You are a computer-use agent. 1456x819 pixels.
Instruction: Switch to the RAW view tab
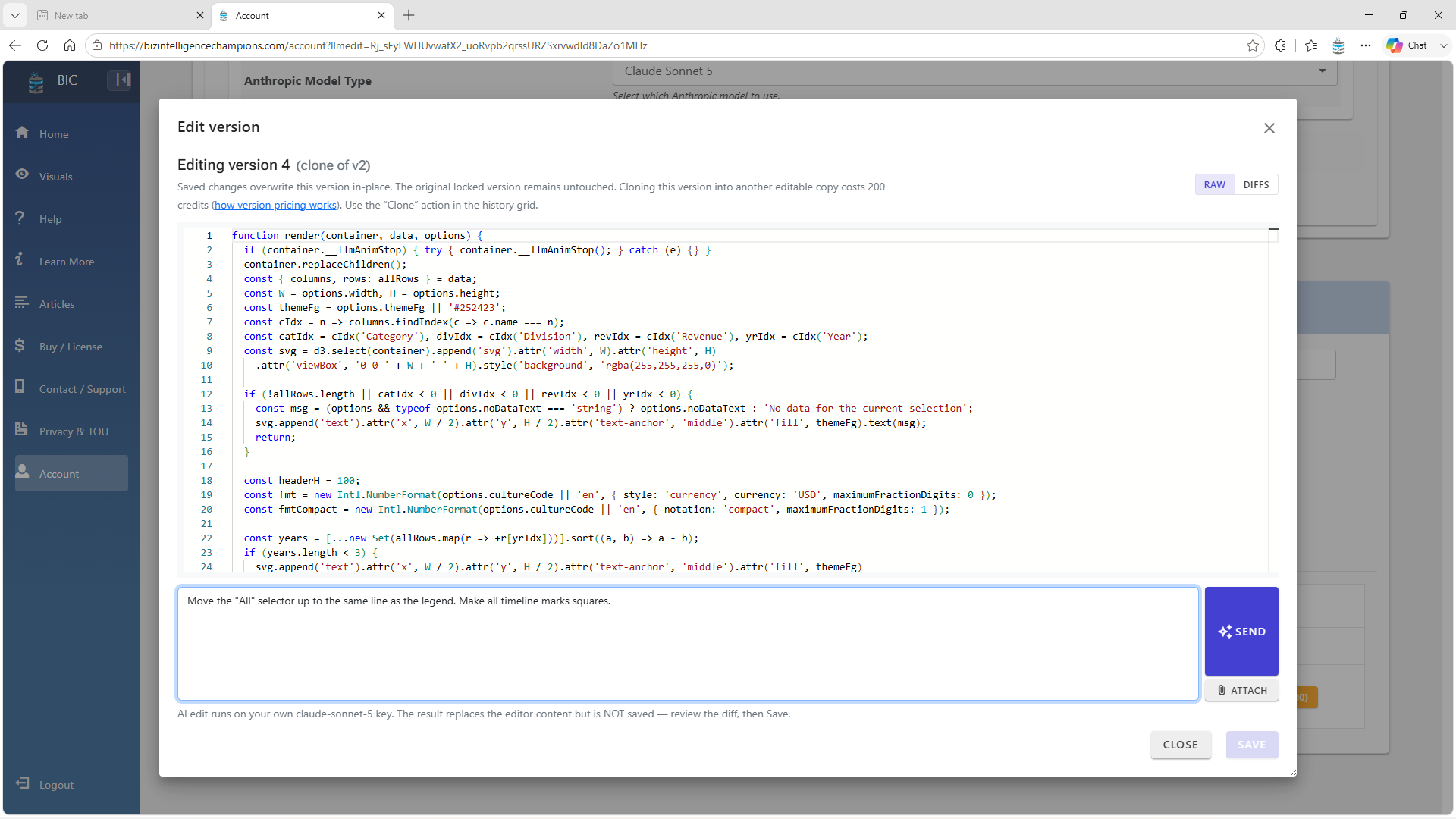[x=1215, y=184]
